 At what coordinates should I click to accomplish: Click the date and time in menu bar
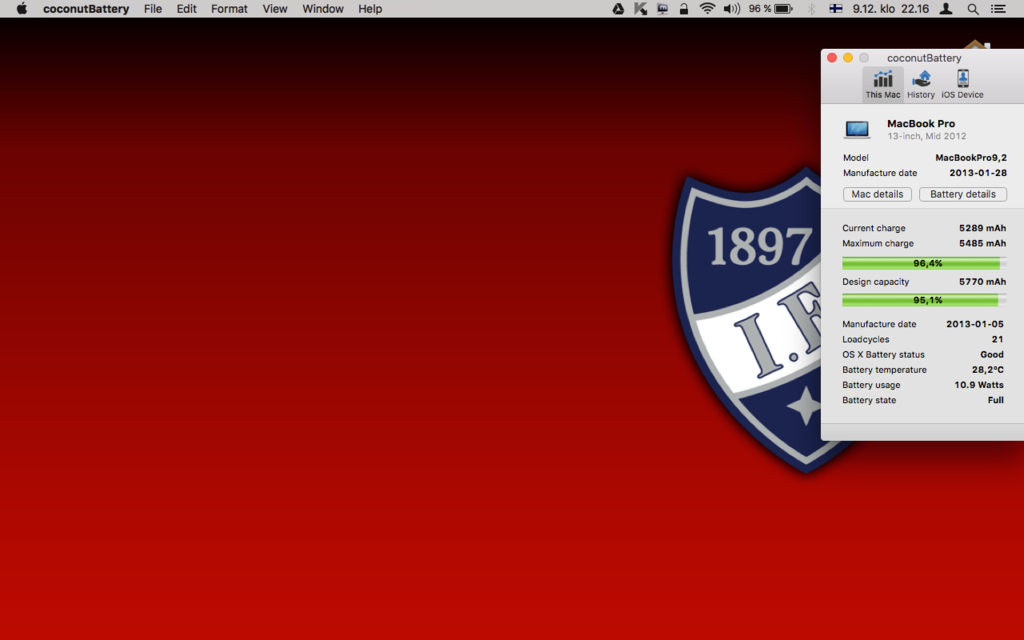pyautogui.click(x=891, y=8)
